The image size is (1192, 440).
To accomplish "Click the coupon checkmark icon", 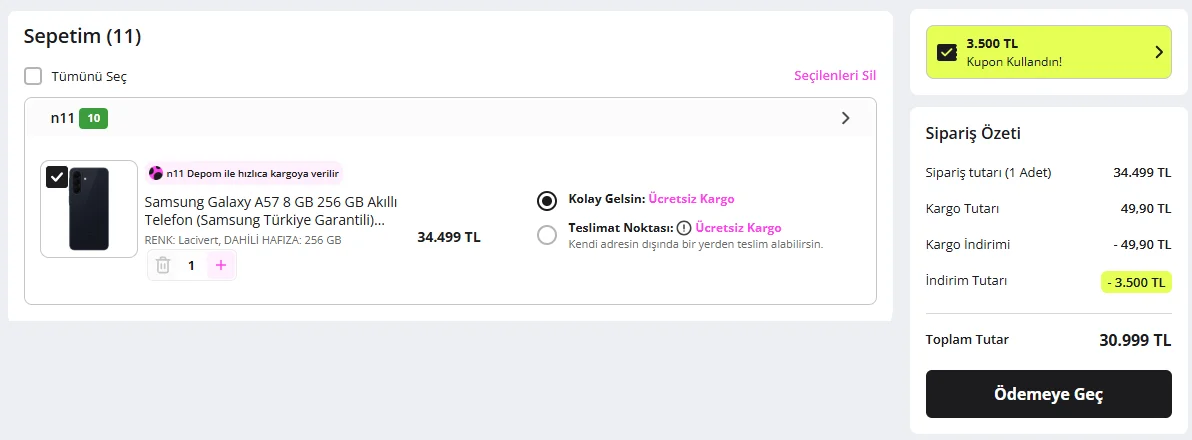I will click(946, 52).
